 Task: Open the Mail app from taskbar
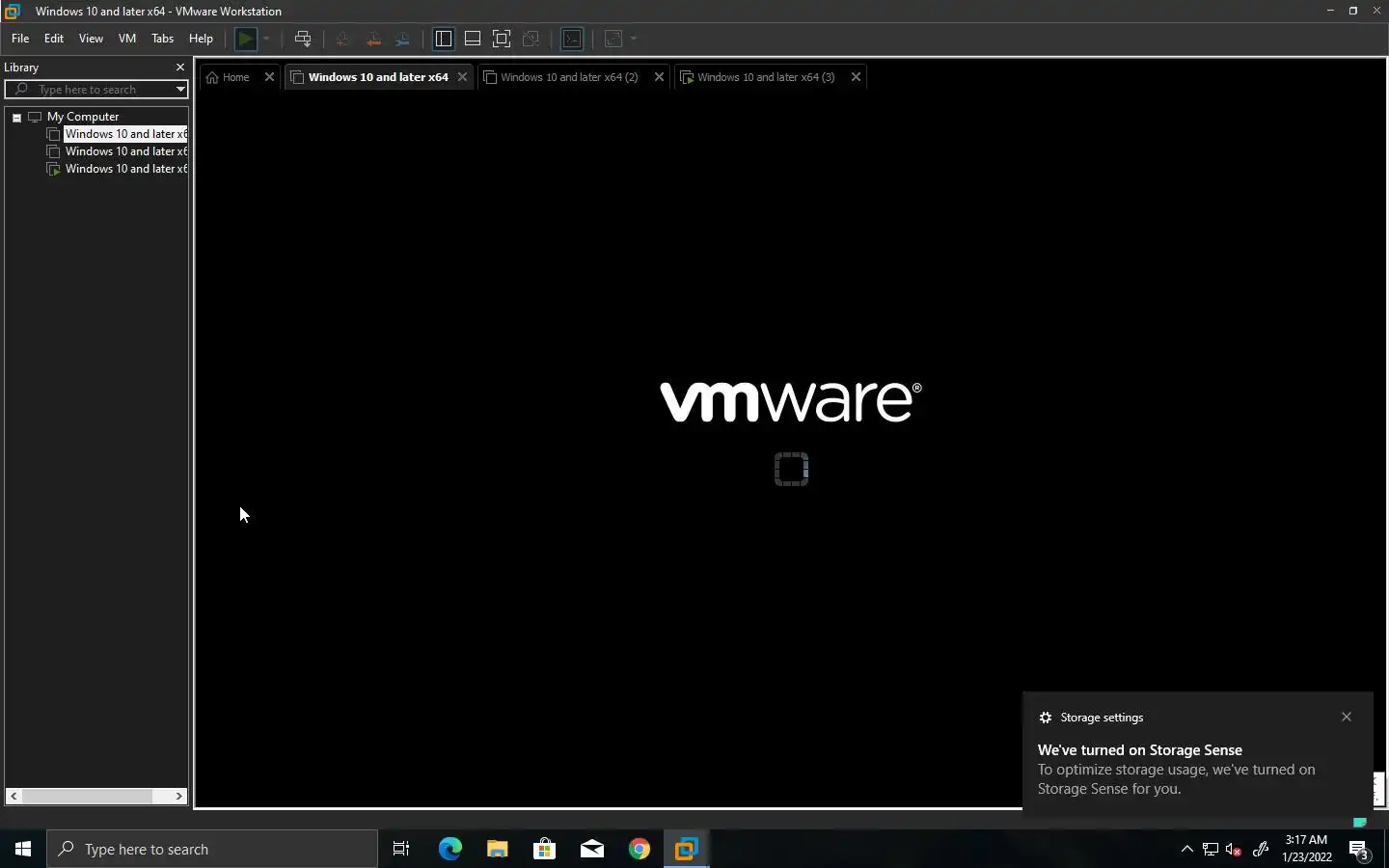591,849
